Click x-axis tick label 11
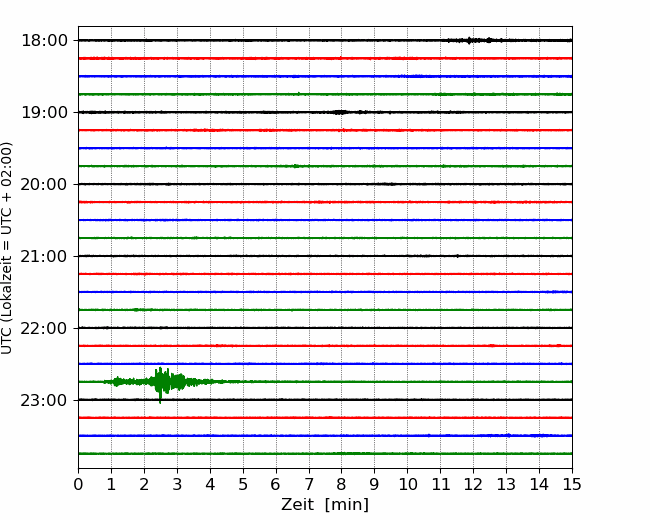 [x=441, y=484]
